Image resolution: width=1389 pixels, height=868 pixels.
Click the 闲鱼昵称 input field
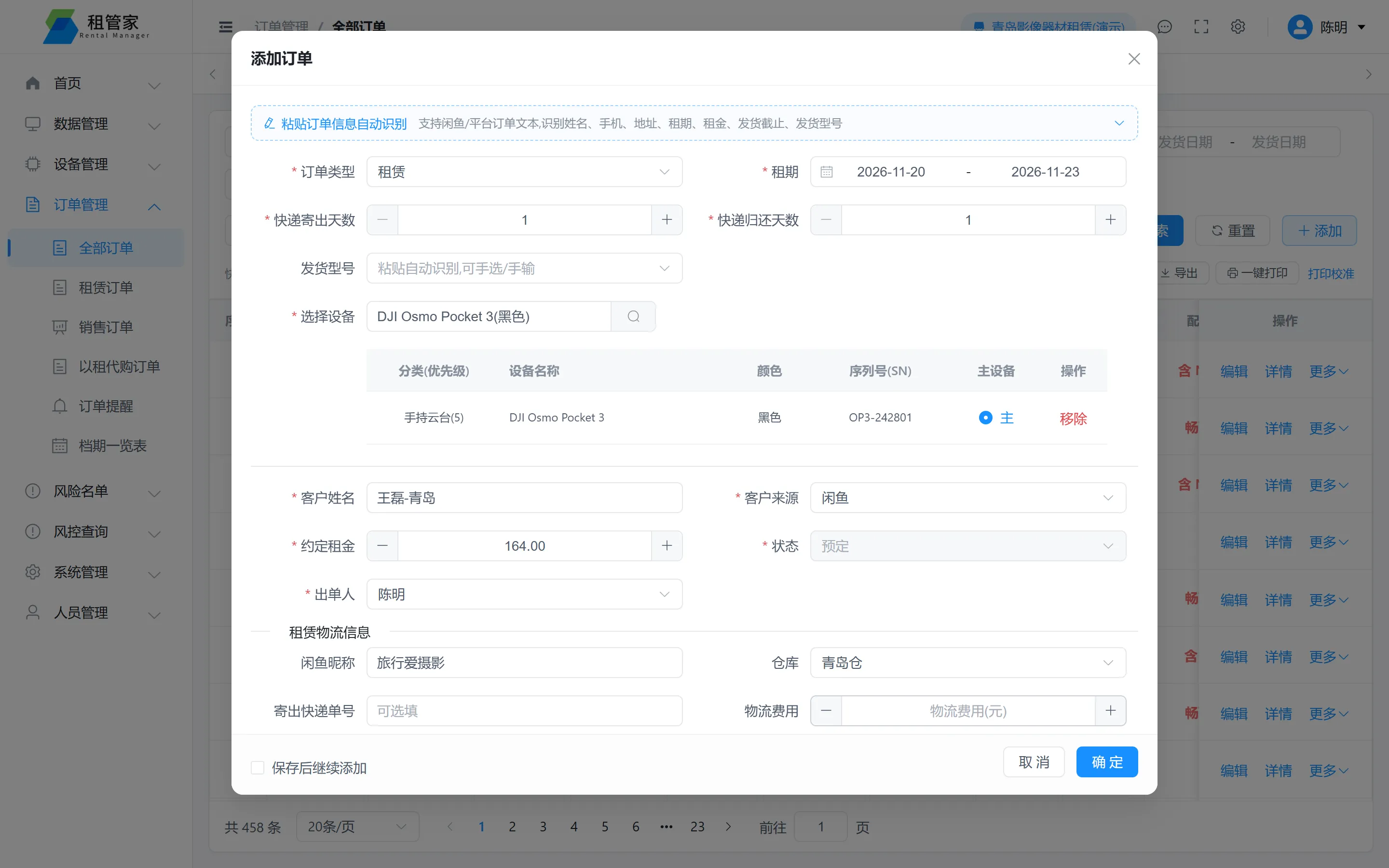[x=524, y=663]
